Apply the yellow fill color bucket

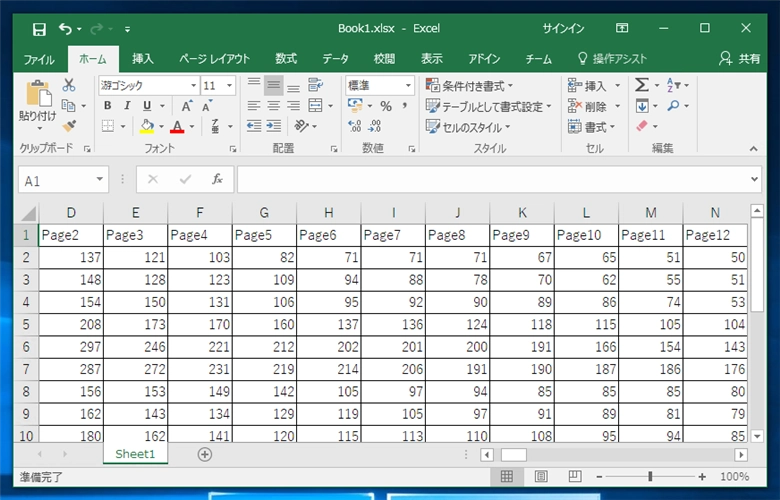tap(147, 126)
